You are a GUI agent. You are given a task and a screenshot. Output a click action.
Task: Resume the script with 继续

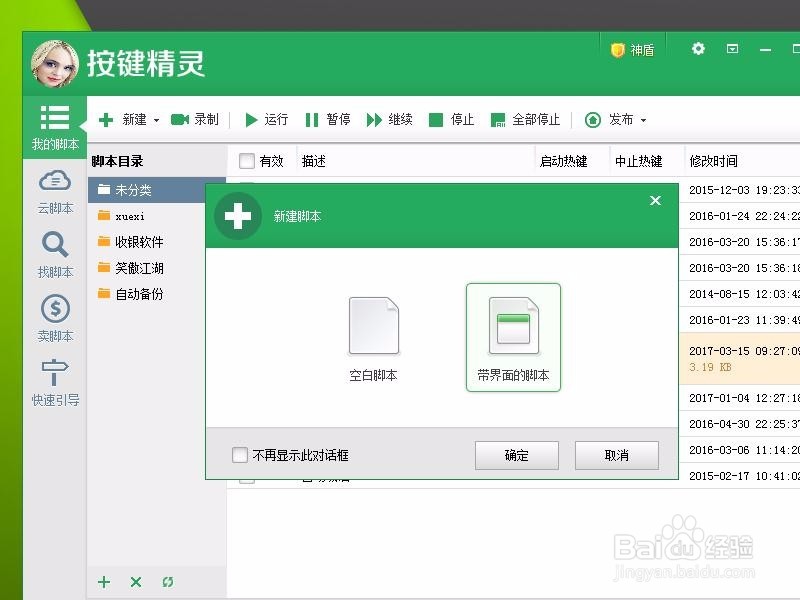point(389,119)
